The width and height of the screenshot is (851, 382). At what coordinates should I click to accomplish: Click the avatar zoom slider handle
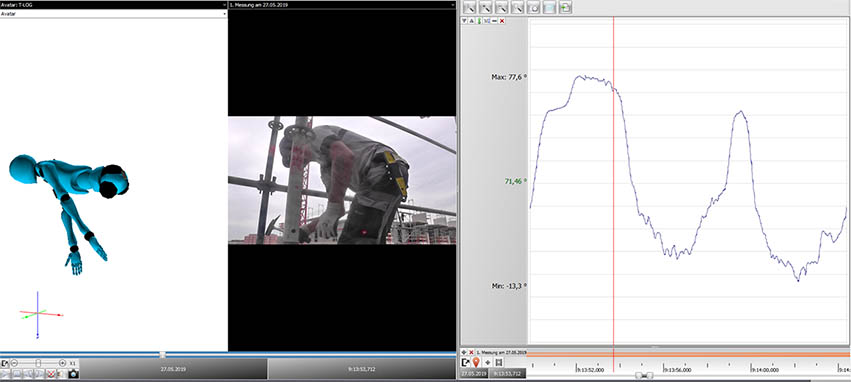(x=38, y=362)
